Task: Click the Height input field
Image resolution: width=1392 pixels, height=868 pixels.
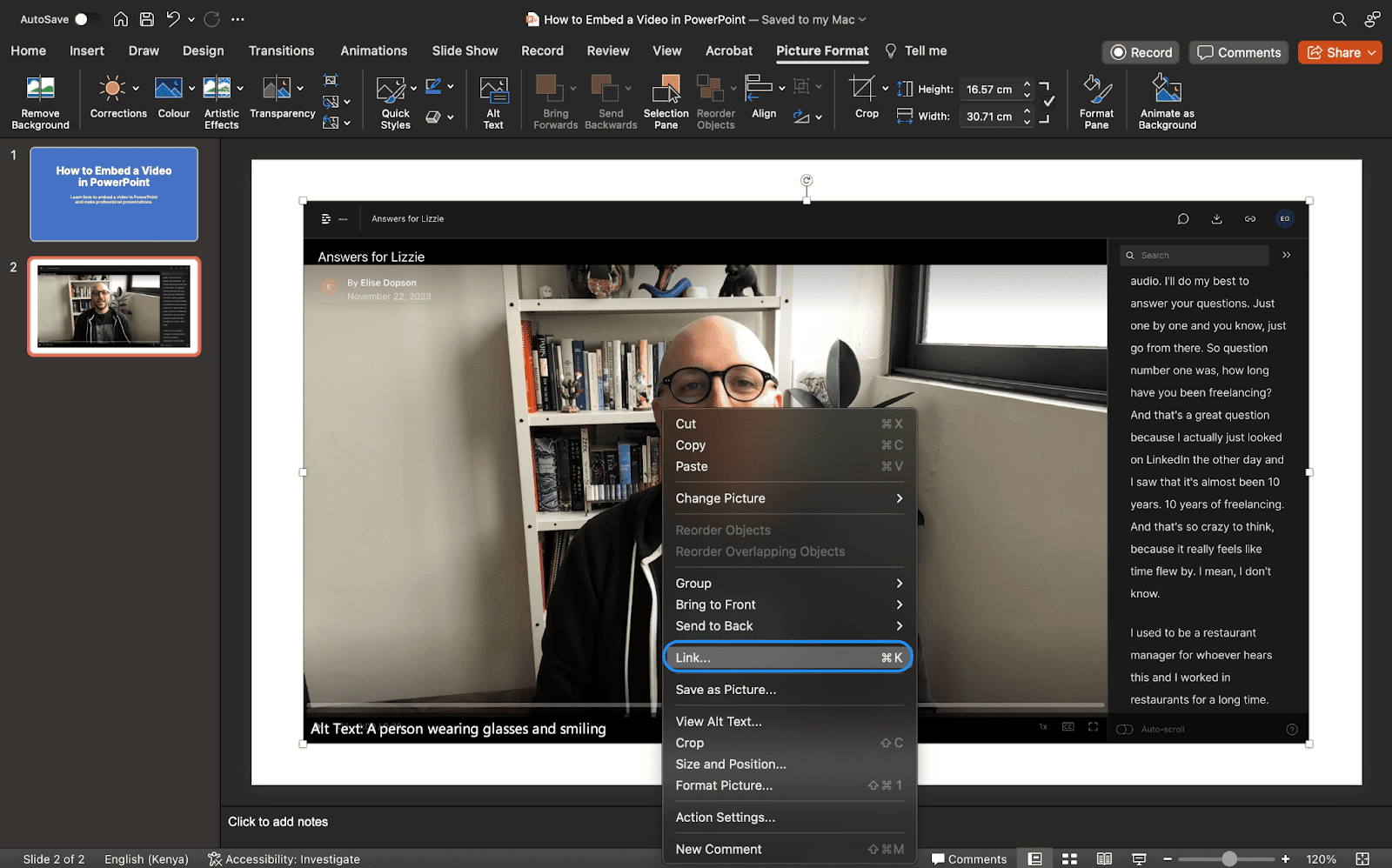Action: click(x=989, y=89)
